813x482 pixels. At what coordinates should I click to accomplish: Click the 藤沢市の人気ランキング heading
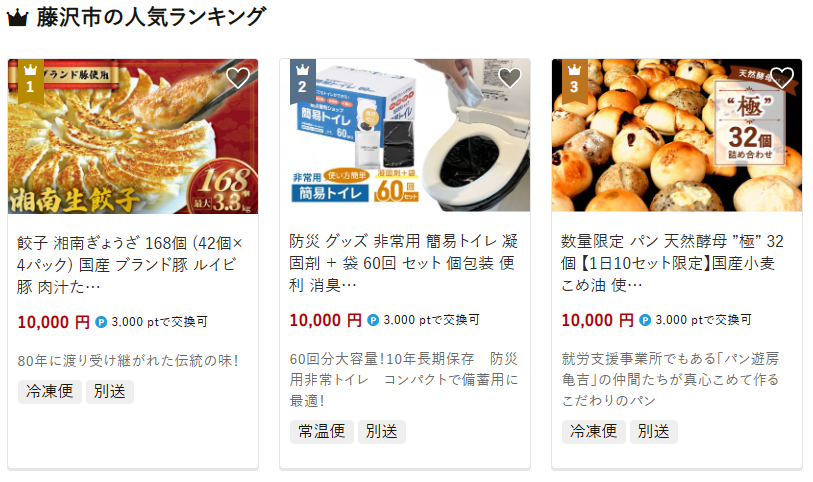pos(151,17)
